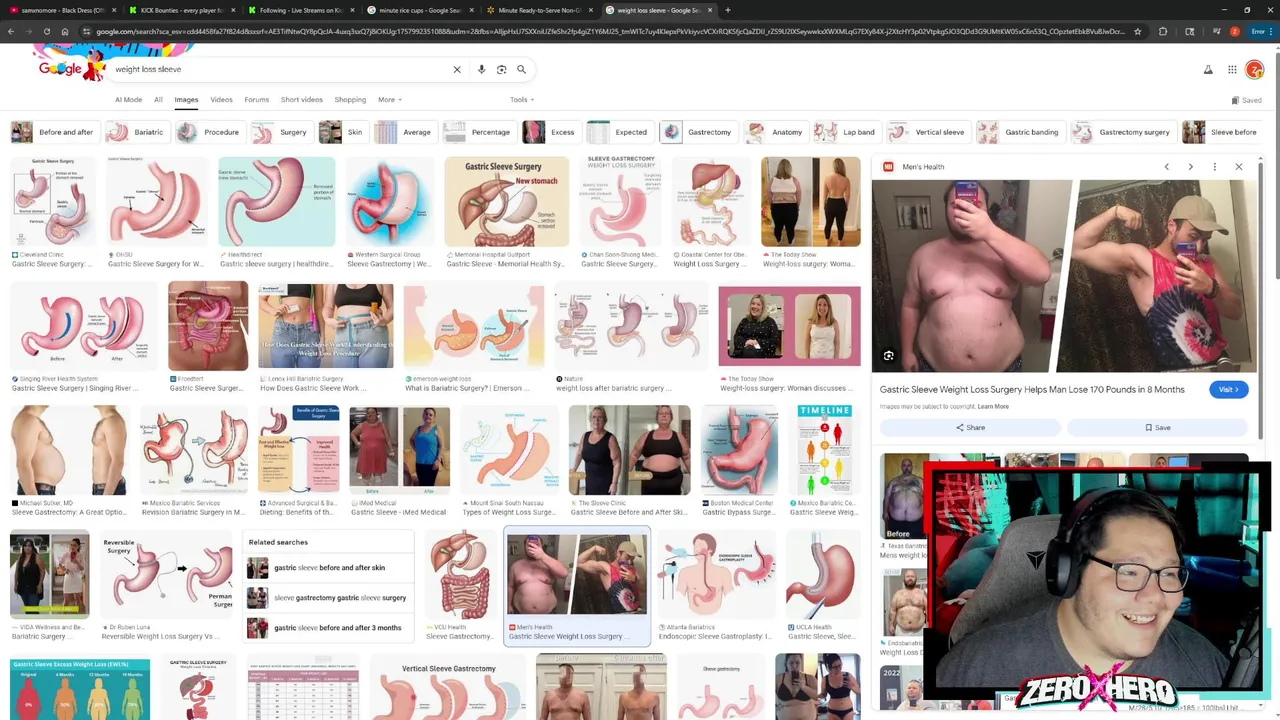Open the Mexico Bariatric TIMELINE image
Viewport: 1280px width, 720px height.
[824, 450]
